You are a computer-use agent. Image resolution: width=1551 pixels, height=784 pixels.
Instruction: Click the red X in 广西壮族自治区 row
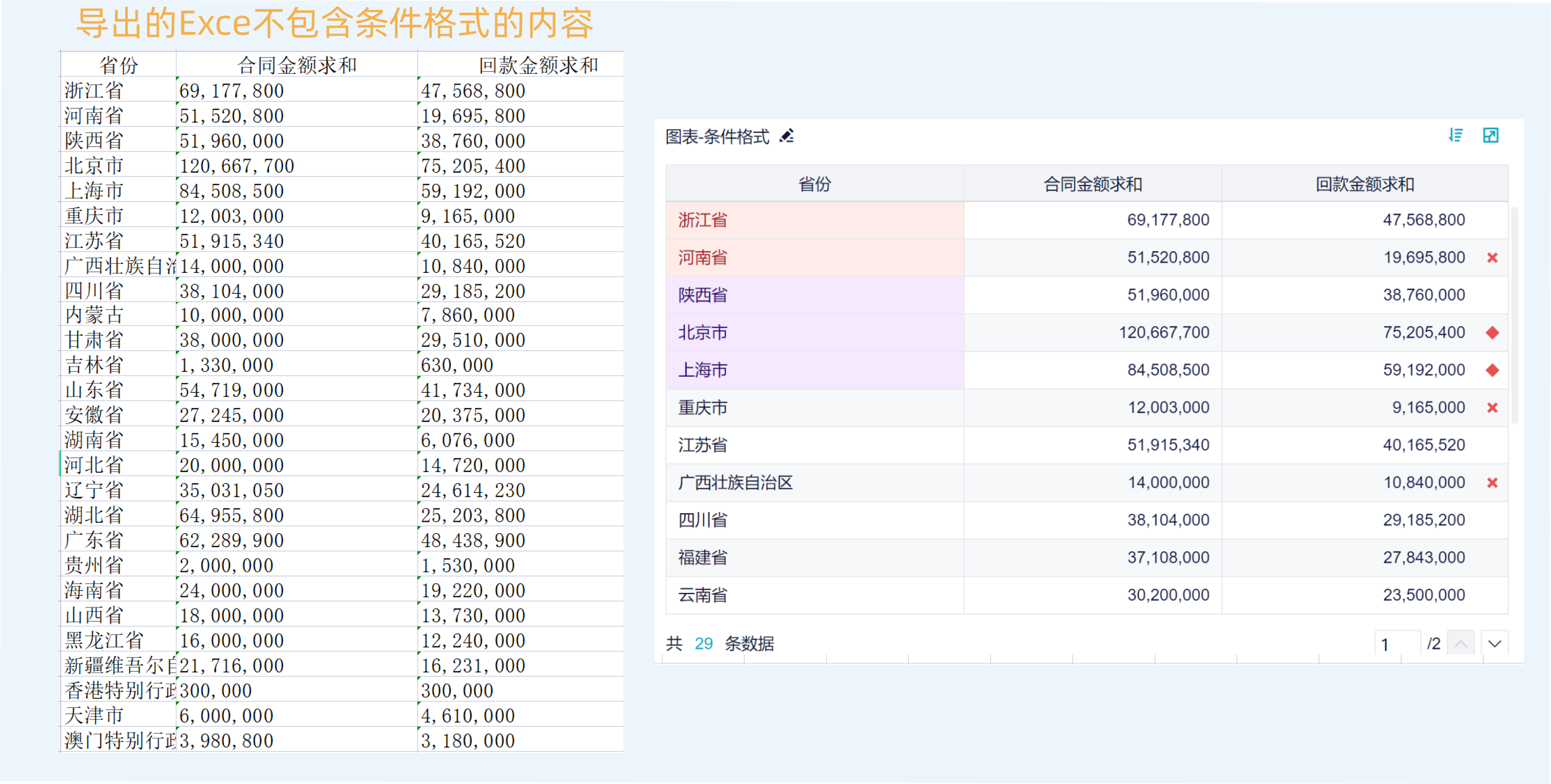pos(1492,482)
